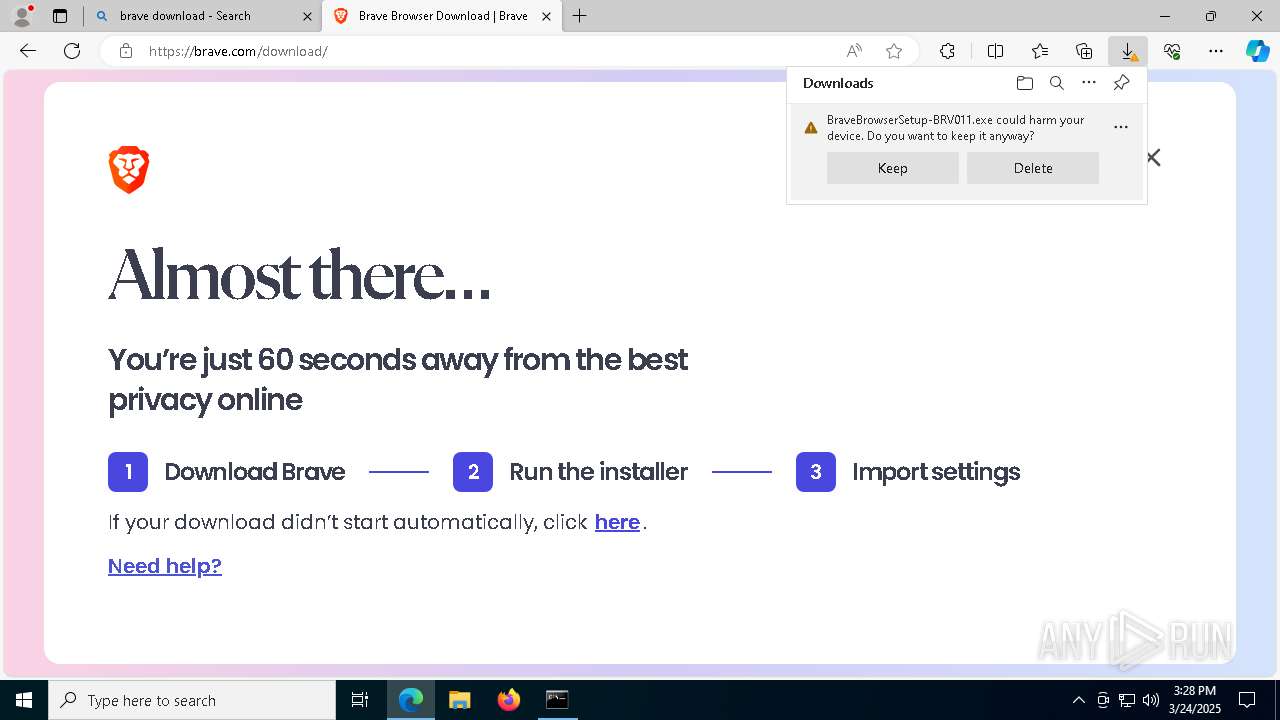The image size is (1280, 720).
Task: Click the download warning message text
Action: point(955,127)
